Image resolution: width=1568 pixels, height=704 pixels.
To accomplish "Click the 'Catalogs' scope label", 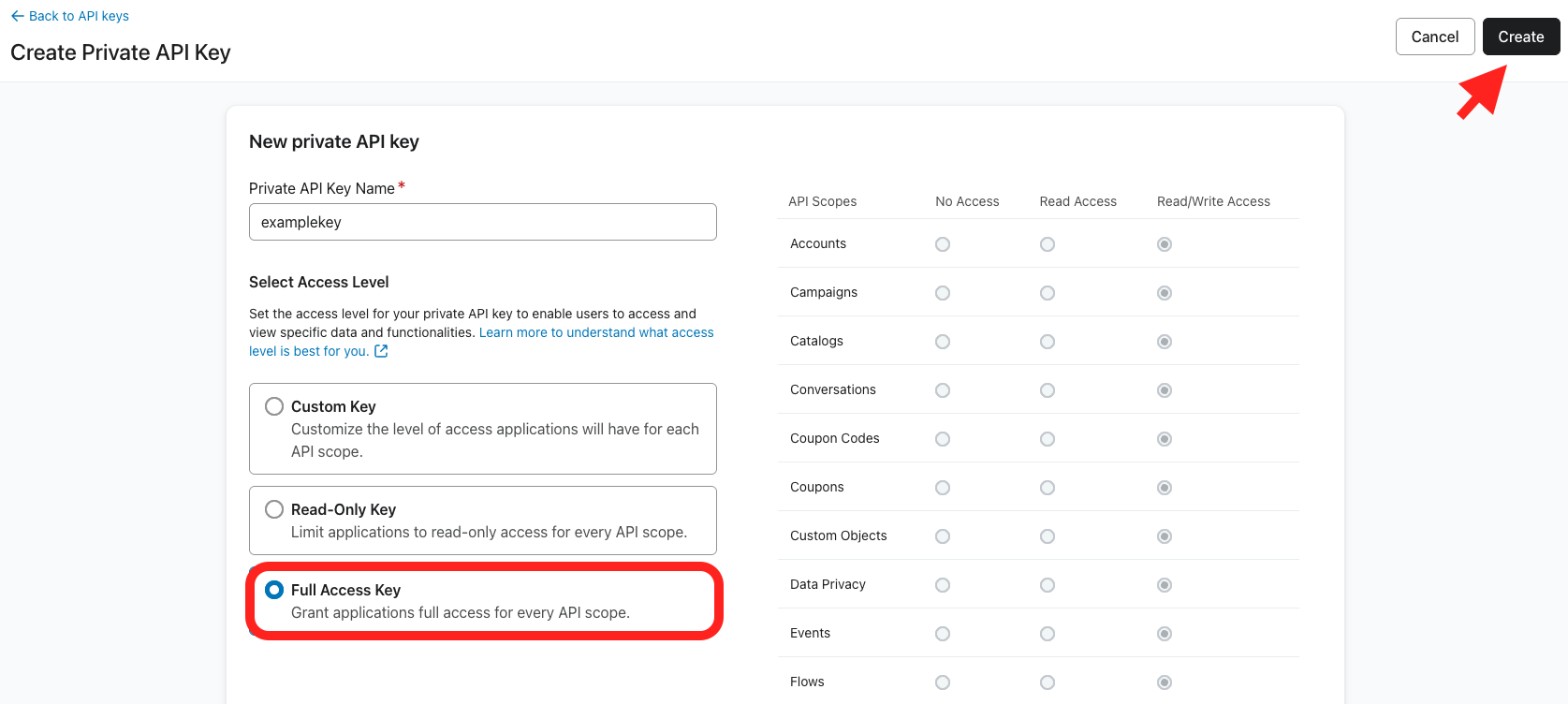I will click(x=816, y=341).
